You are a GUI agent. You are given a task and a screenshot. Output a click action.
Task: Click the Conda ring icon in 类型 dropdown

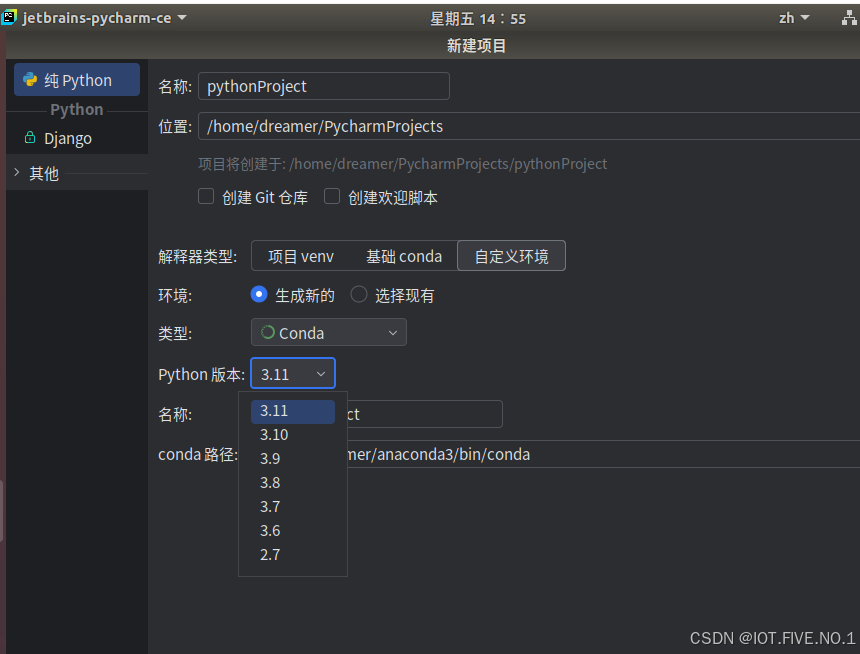[x=268, y=332]
